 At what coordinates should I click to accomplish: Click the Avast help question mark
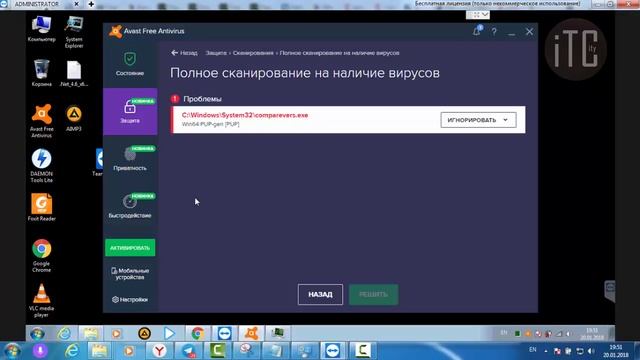click(494, 32)
